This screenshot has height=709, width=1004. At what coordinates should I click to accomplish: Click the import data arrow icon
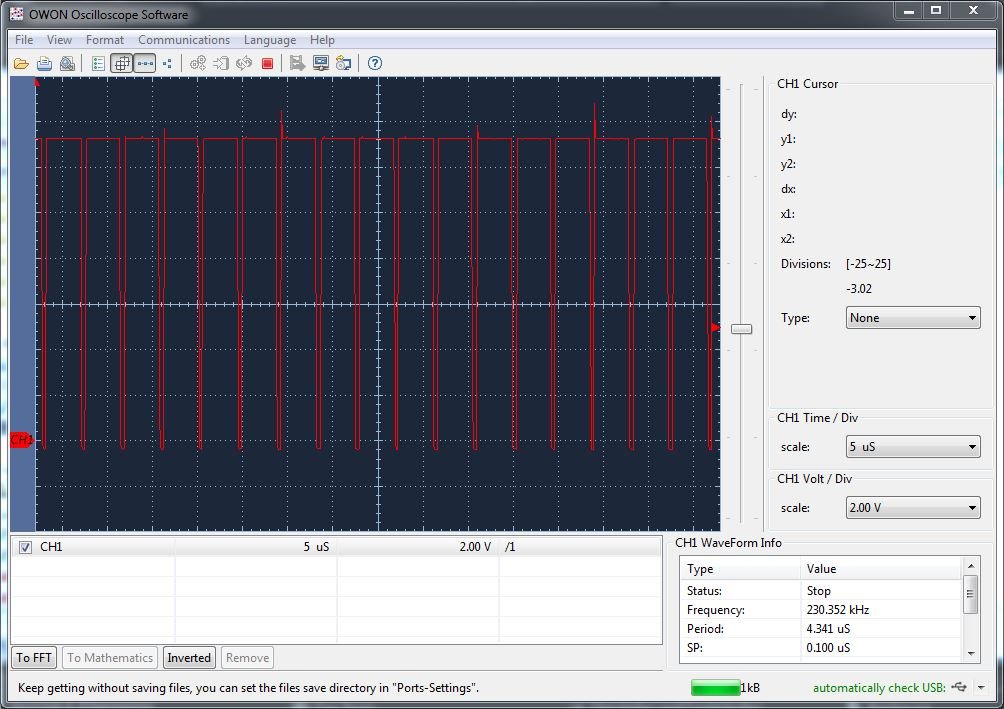221,63
